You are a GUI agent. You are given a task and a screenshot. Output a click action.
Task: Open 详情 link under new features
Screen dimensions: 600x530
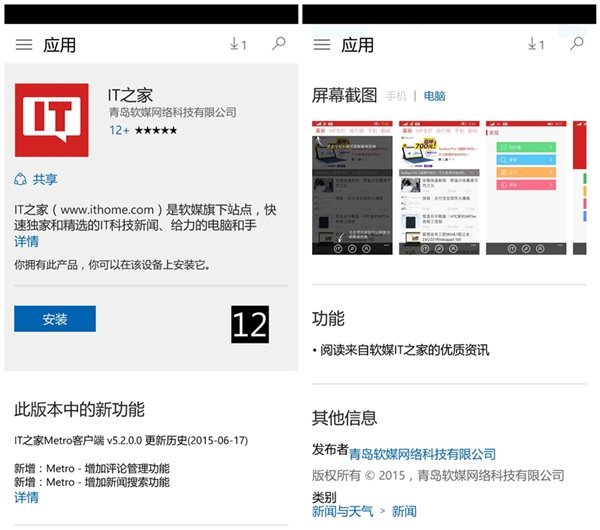coord(26,497)
